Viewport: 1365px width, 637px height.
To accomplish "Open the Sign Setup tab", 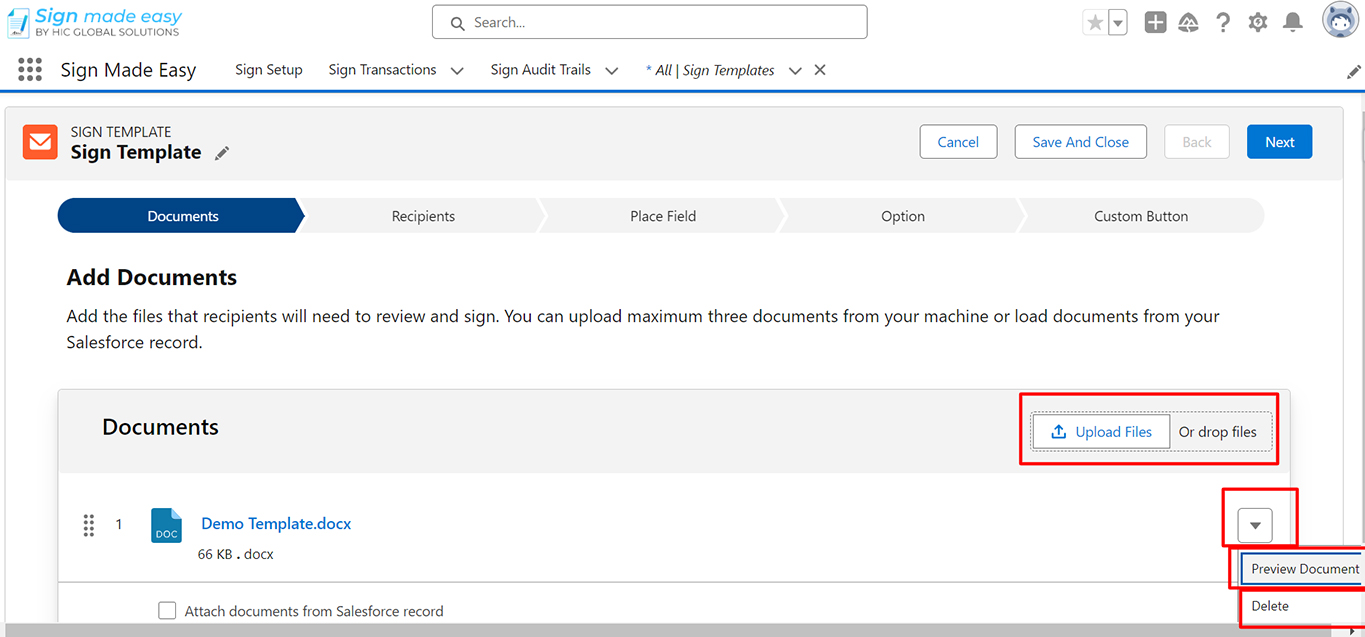I will pos(269,70).
